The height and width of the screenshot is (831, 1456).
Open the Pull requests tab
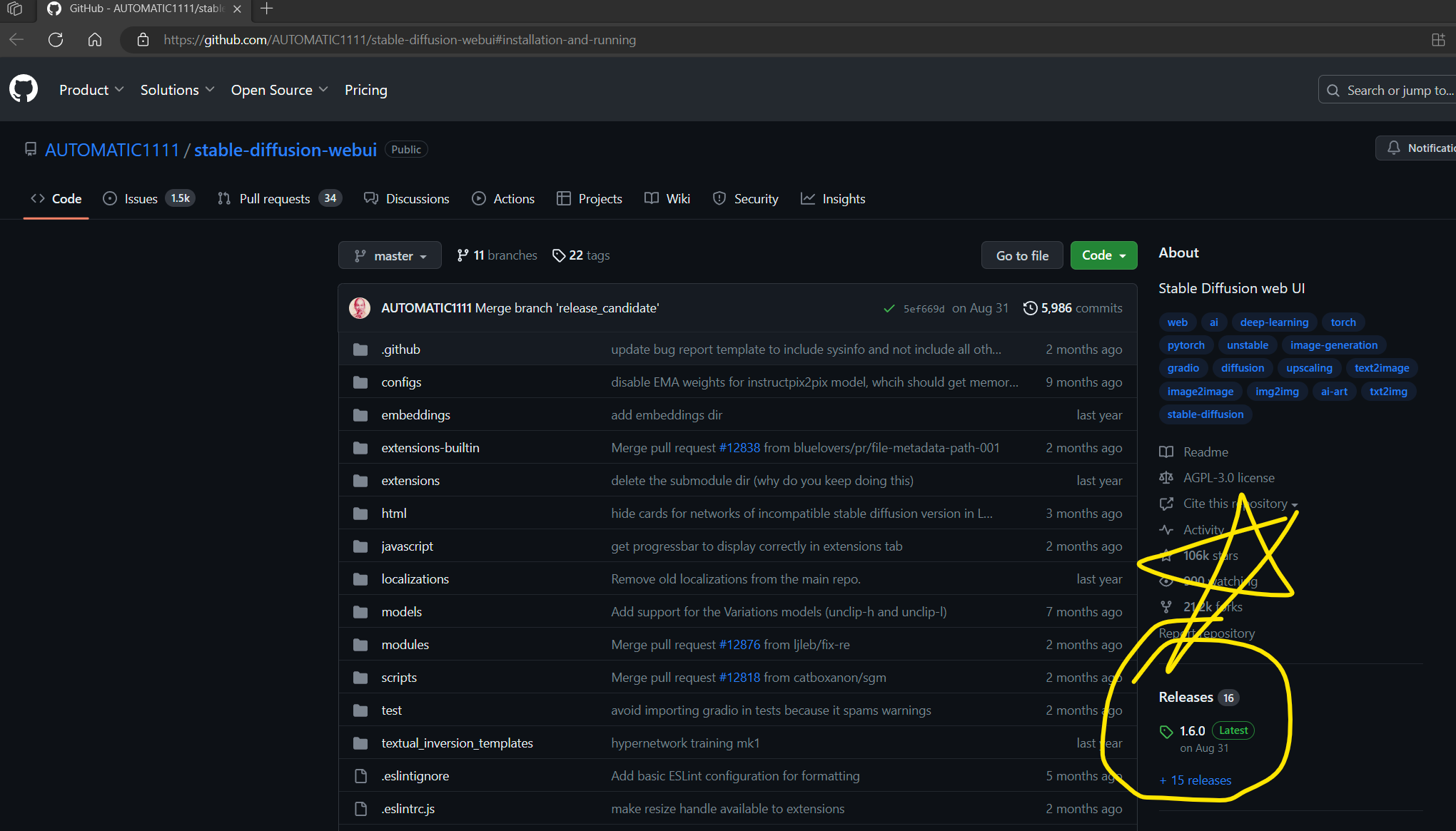coord(275,199)
